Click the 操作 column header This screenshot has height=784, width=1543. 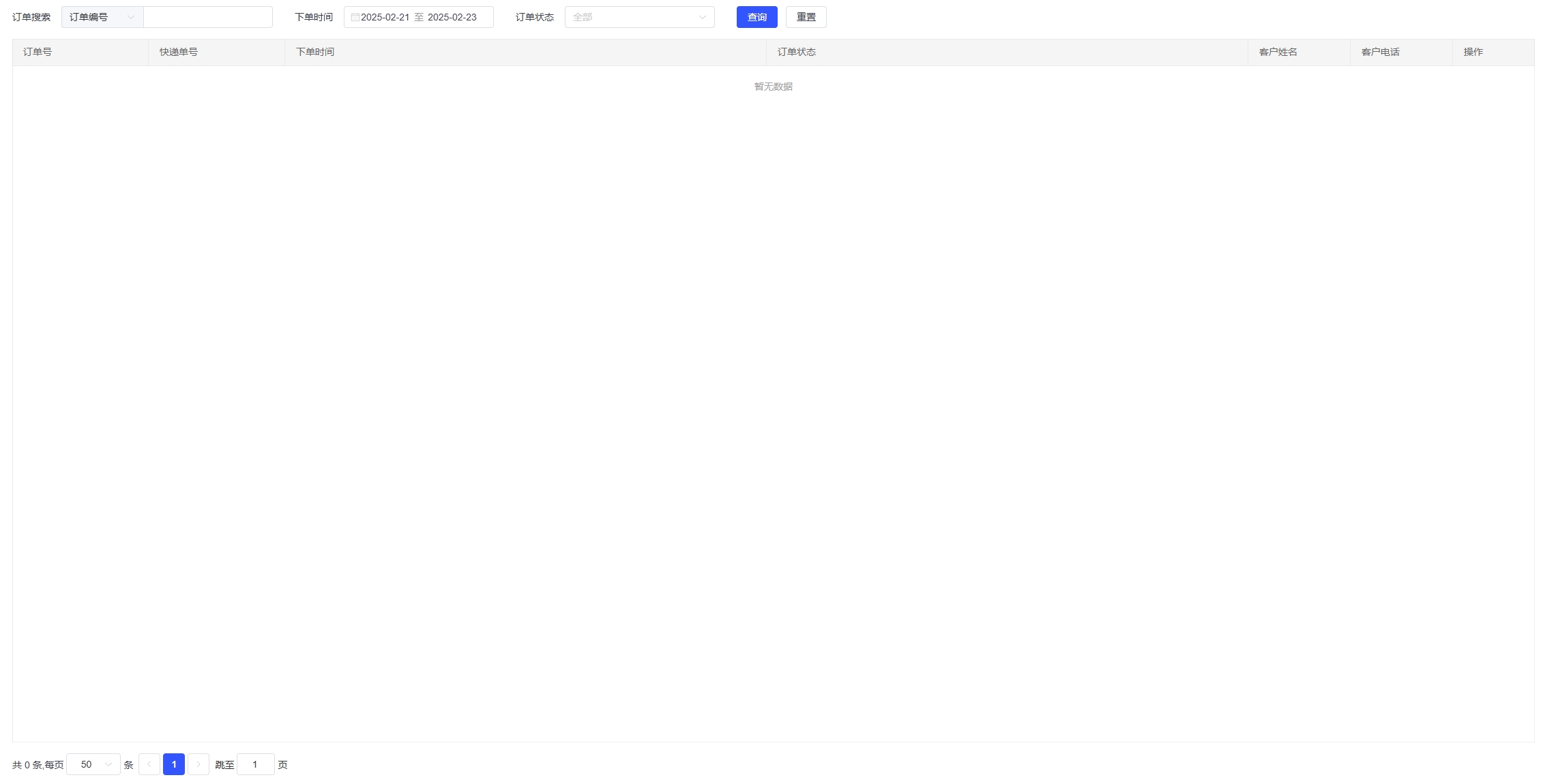1473,52
